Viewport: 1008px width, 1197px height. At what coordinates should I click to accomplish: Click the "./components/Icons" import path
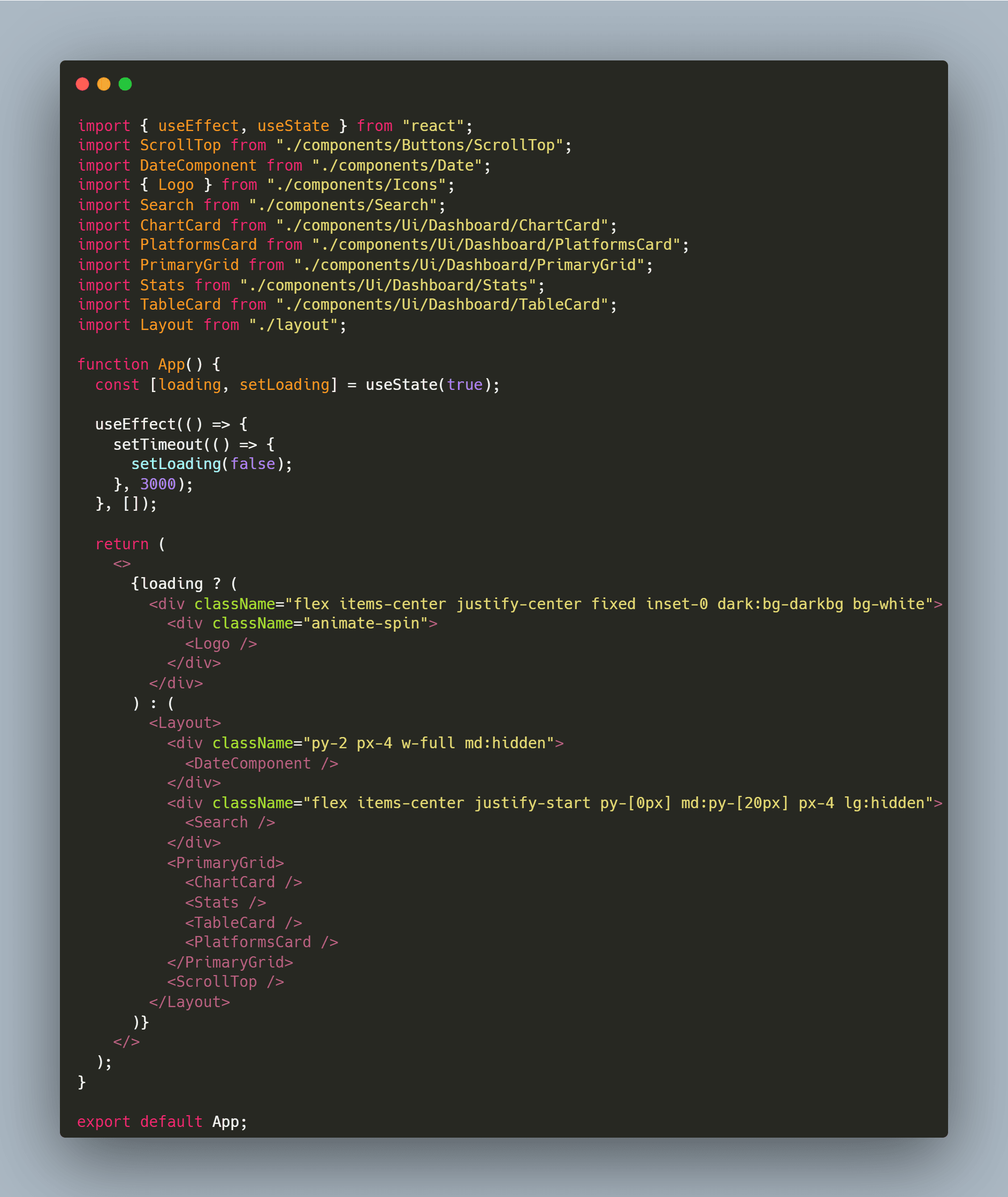[356, 185]
